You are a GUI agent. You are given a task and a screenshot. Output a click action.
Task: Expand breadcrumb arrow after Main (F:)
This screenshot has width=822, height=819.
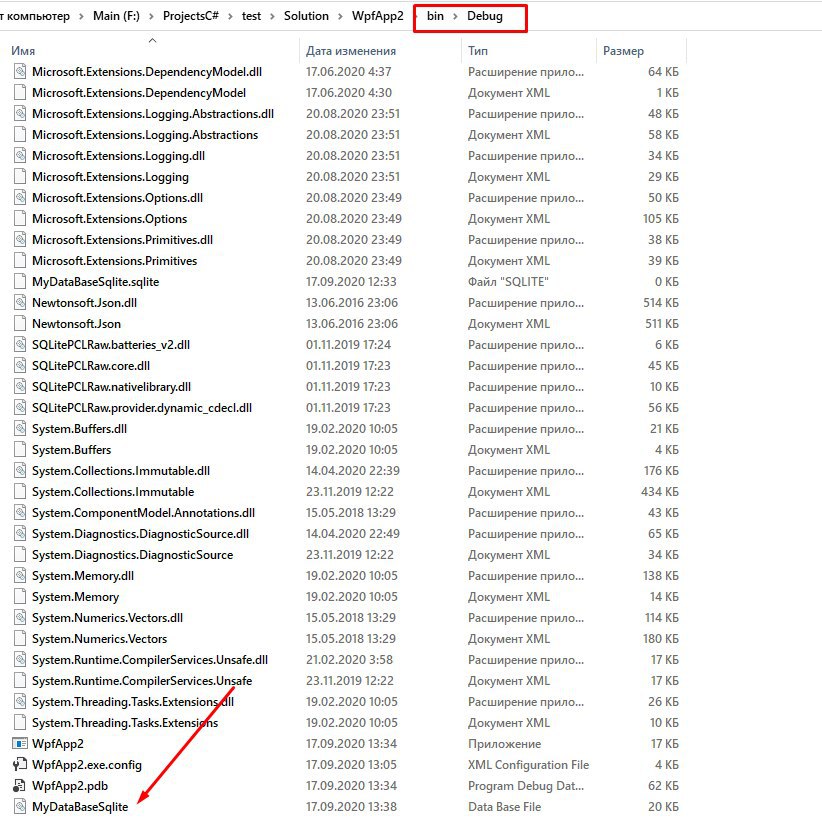point(152,16)
